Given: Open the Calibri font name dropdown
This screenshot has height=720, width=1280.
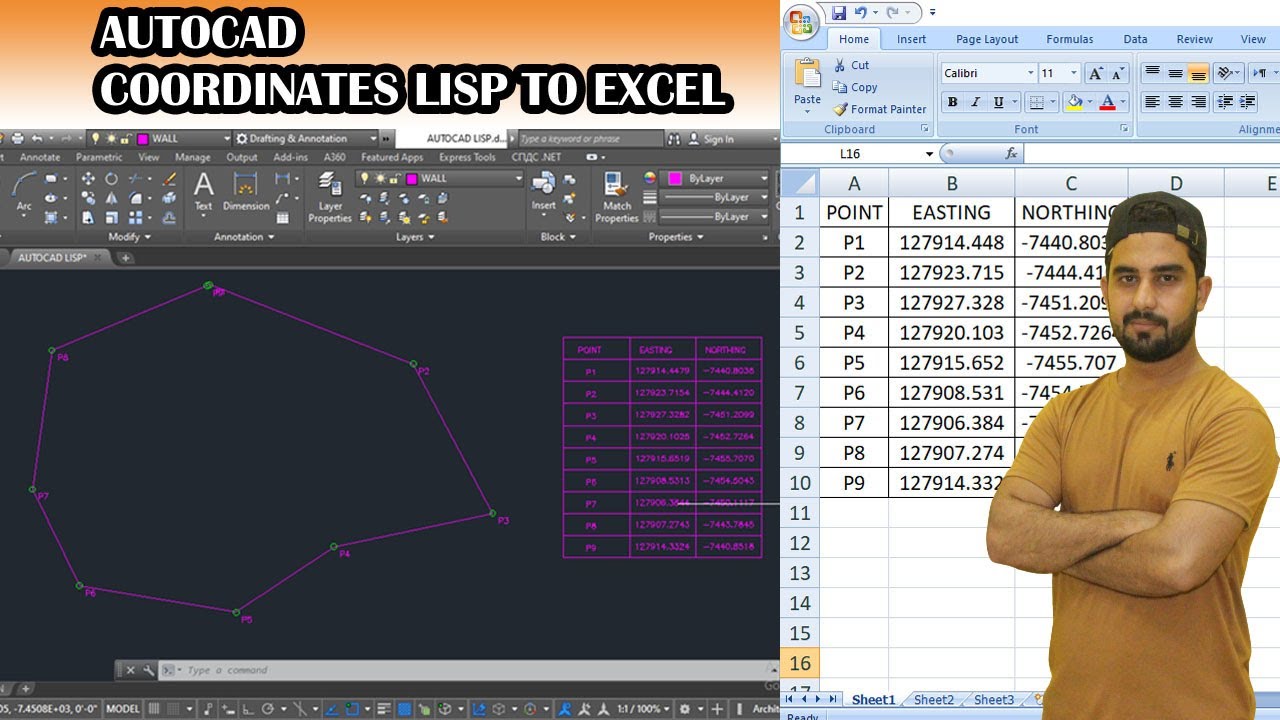Looking at the screenshot, I should click(1031, 73).
